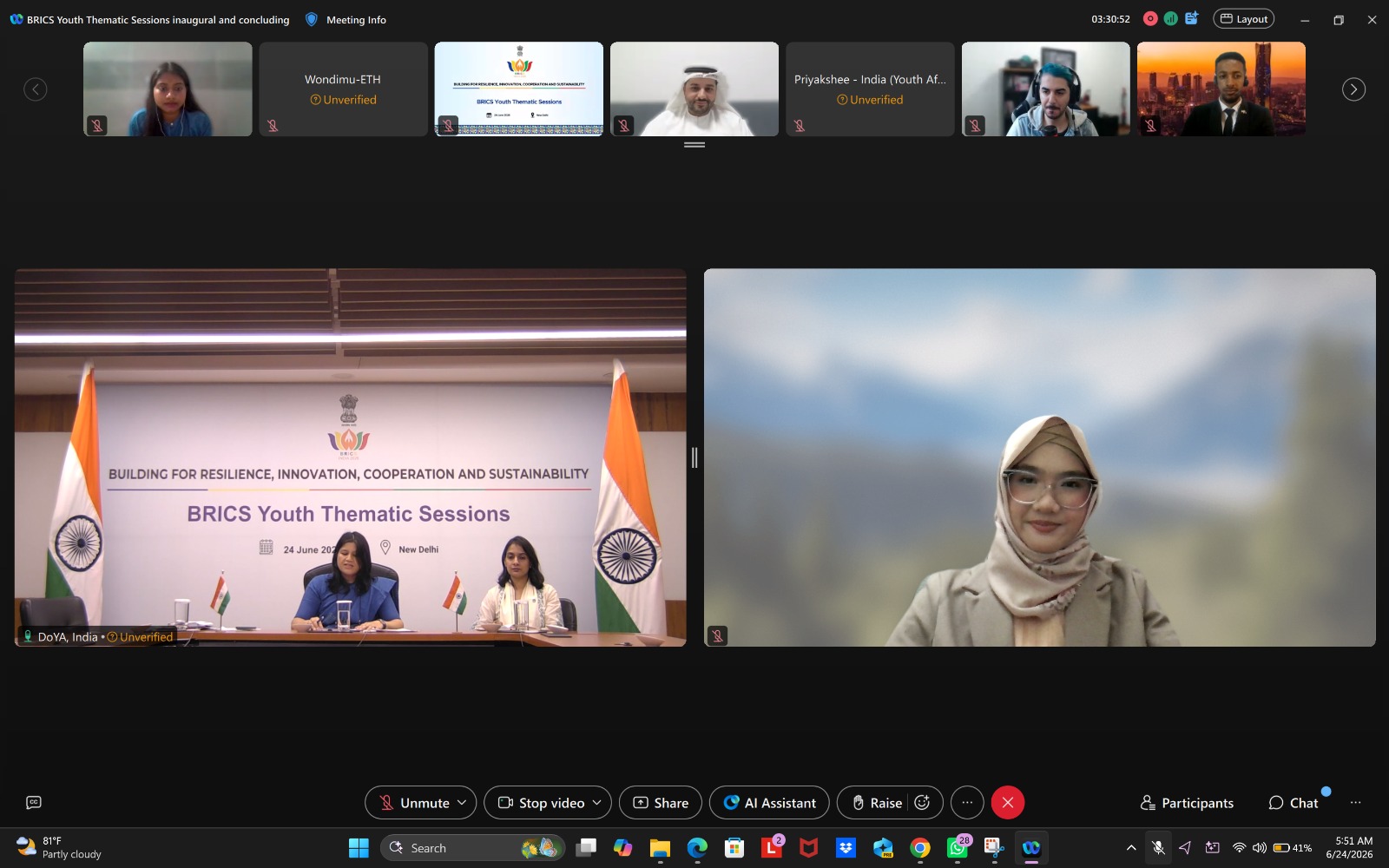Leave the meeting with the red X button
1389x868 pixels.
click(x=1008, y=803)
